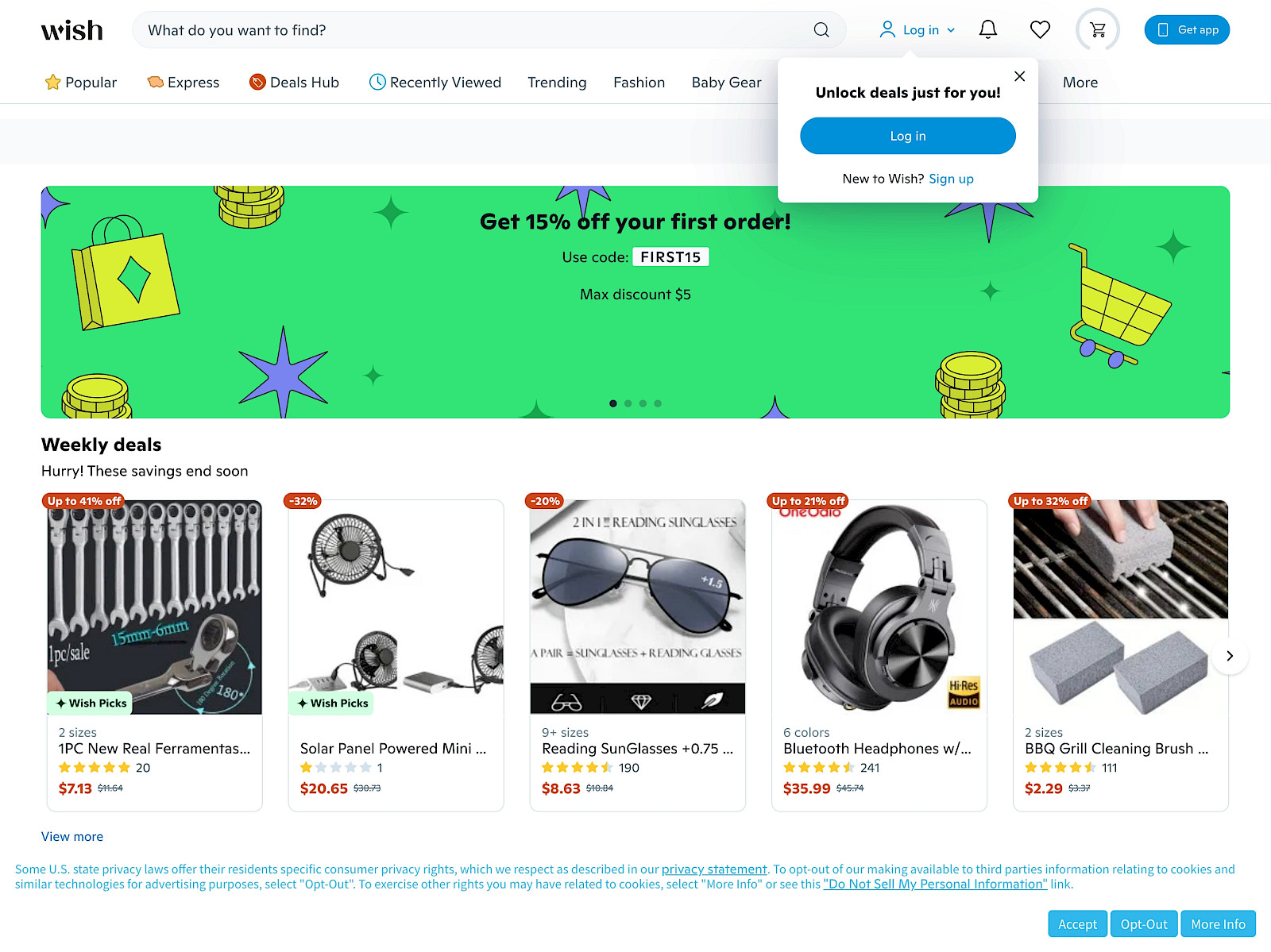This screenshot has height=952, width=1271.
Task: Close the Unlock deals popup
Action: pyautogui.click(x=1020, y=76)
